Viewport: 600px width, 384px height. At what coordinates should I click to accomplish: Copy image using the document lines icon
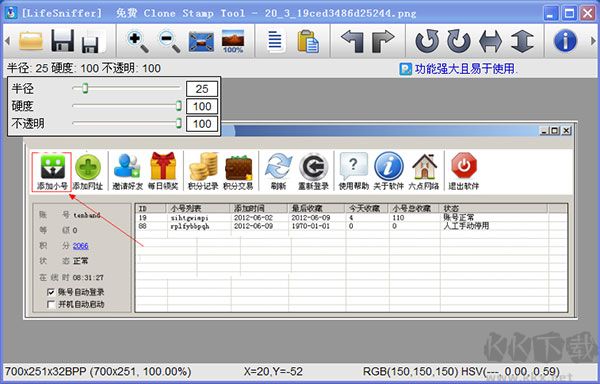pos(276,41)
